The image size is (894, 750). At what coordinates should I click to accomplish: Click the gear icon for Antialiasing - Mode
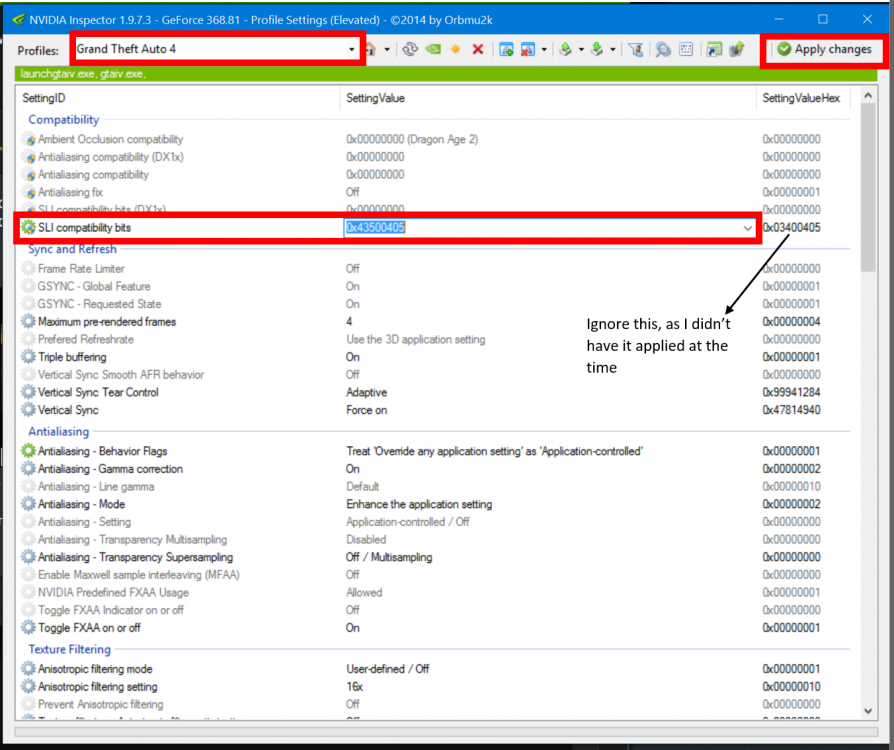[28, 504]
